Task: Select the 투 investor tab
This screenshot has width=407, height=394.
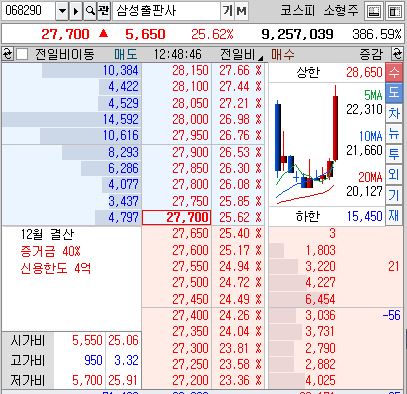Action: click(394, 154)
